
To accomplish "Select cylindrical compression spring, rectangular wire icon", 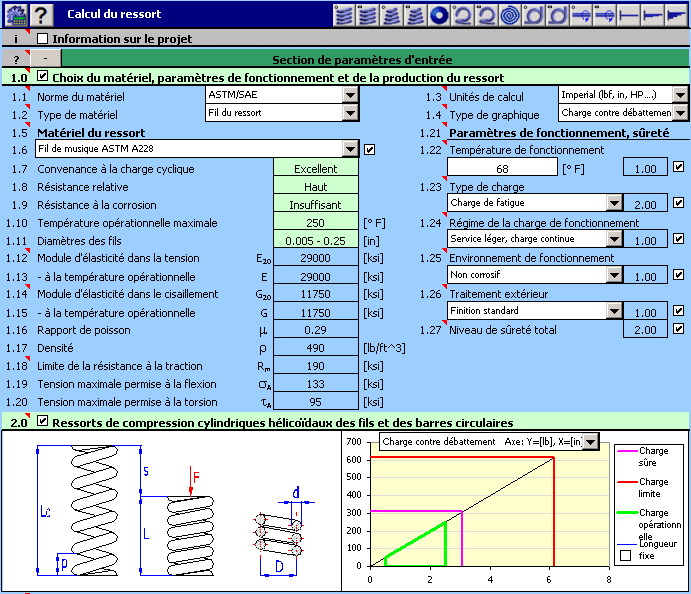I will [x=368, y=15].
